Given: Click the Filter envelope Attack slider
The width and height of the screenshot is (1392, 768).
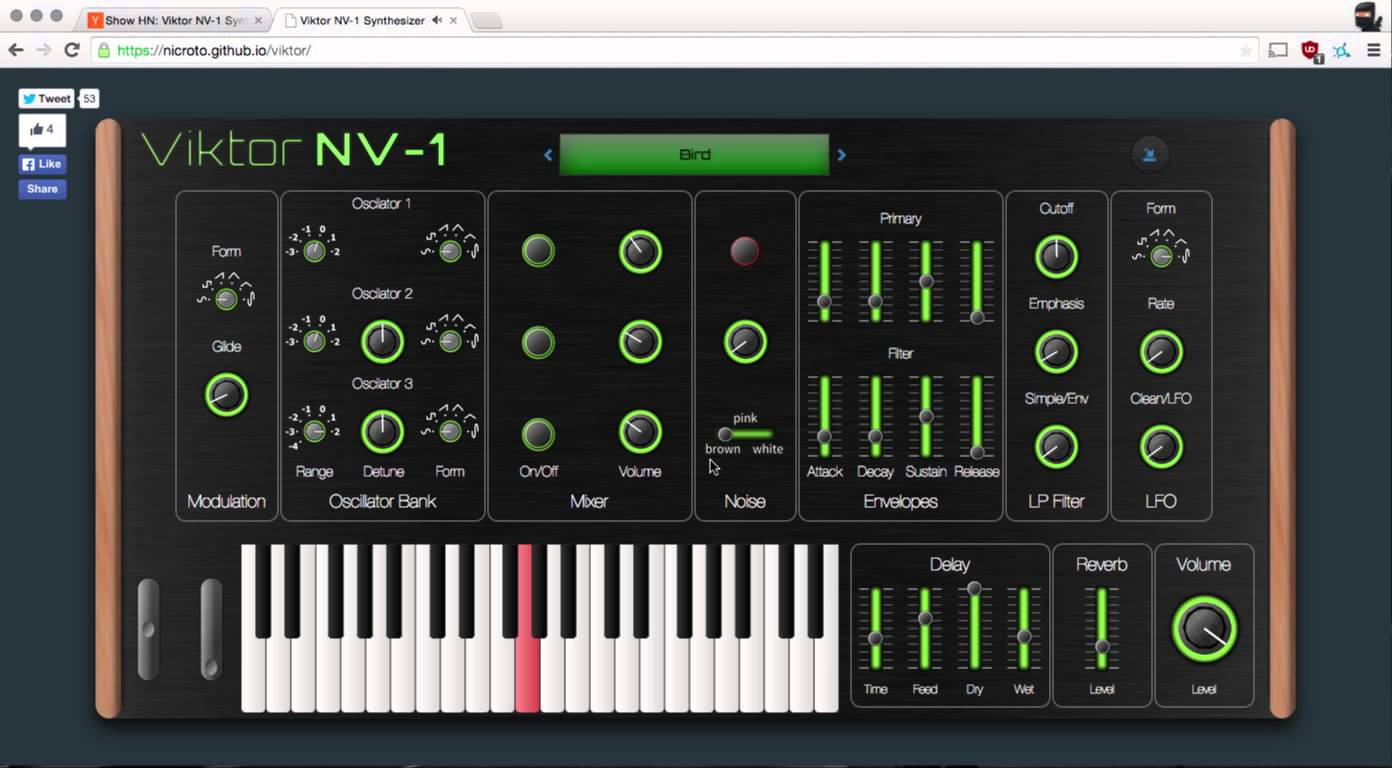Looking at the screenshot, I should [x=825, y=416].
